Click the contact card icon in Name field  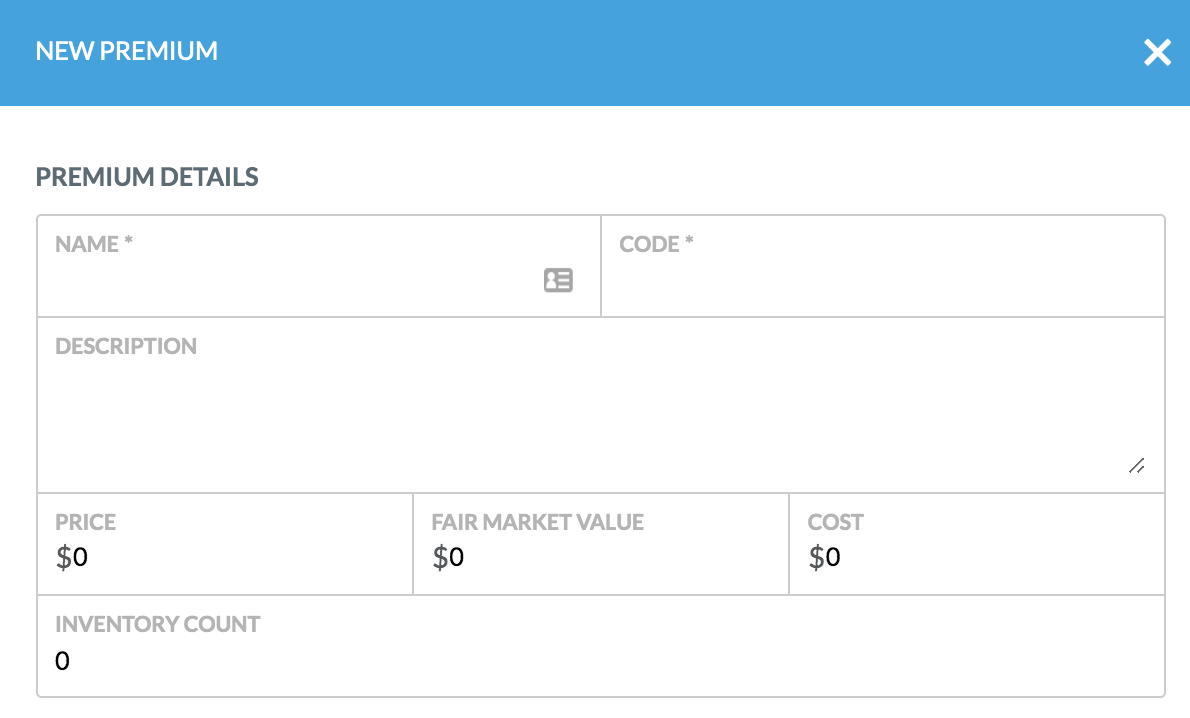click(x=558, y=281)
